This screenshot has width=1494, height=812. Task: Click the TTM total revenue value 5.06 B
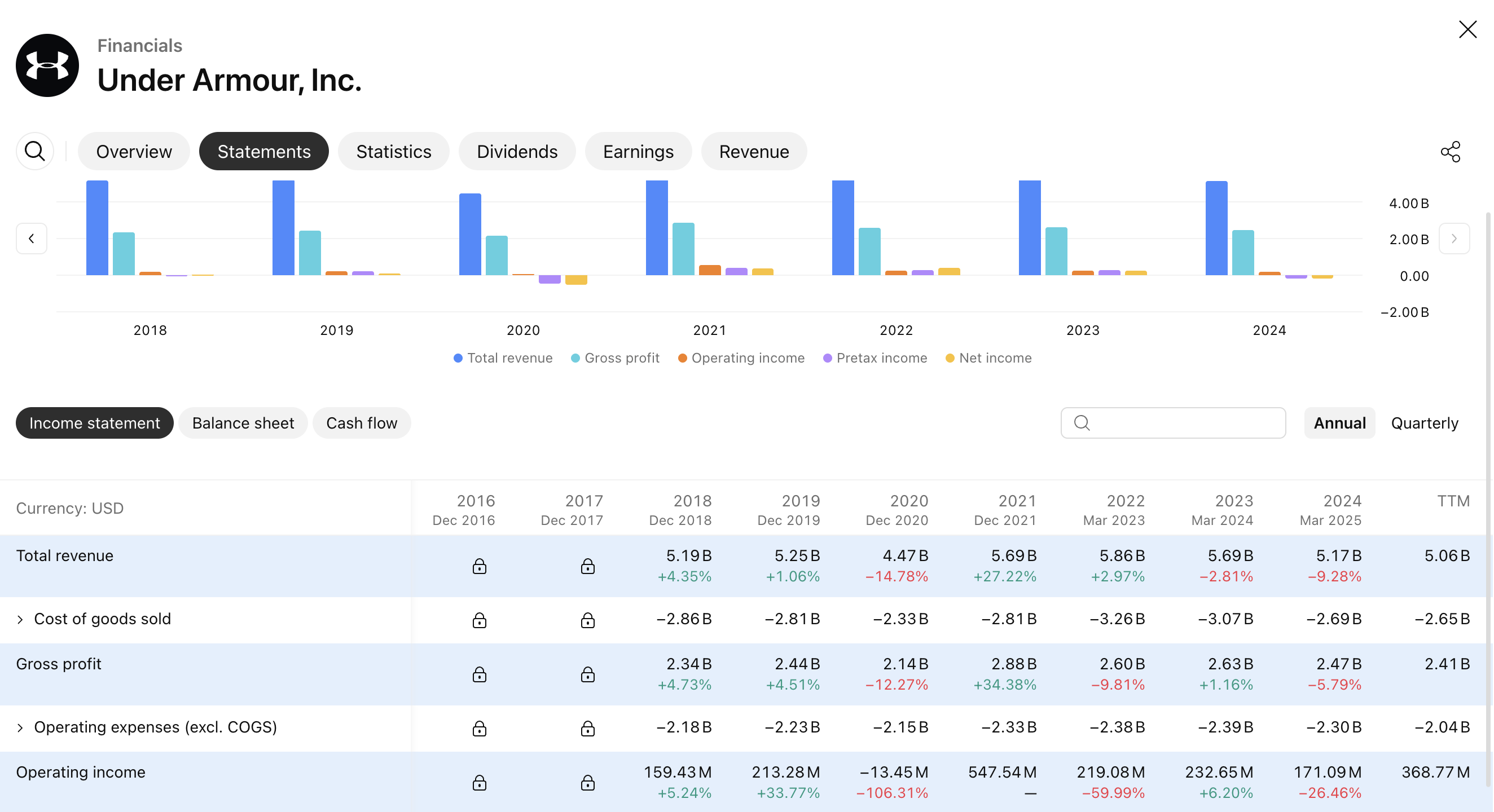[1447, 556]
